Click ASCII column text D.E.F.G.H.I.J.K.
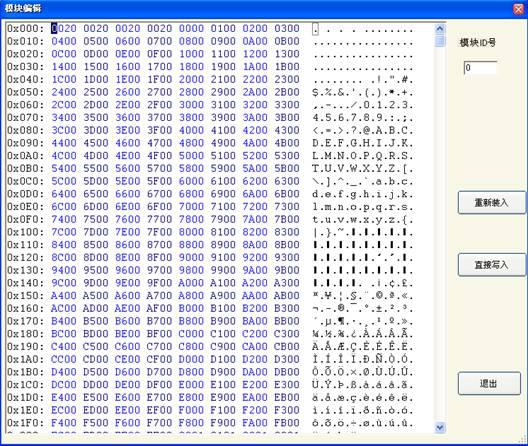Viewport: 528px width, 446px height. (363, 143)
